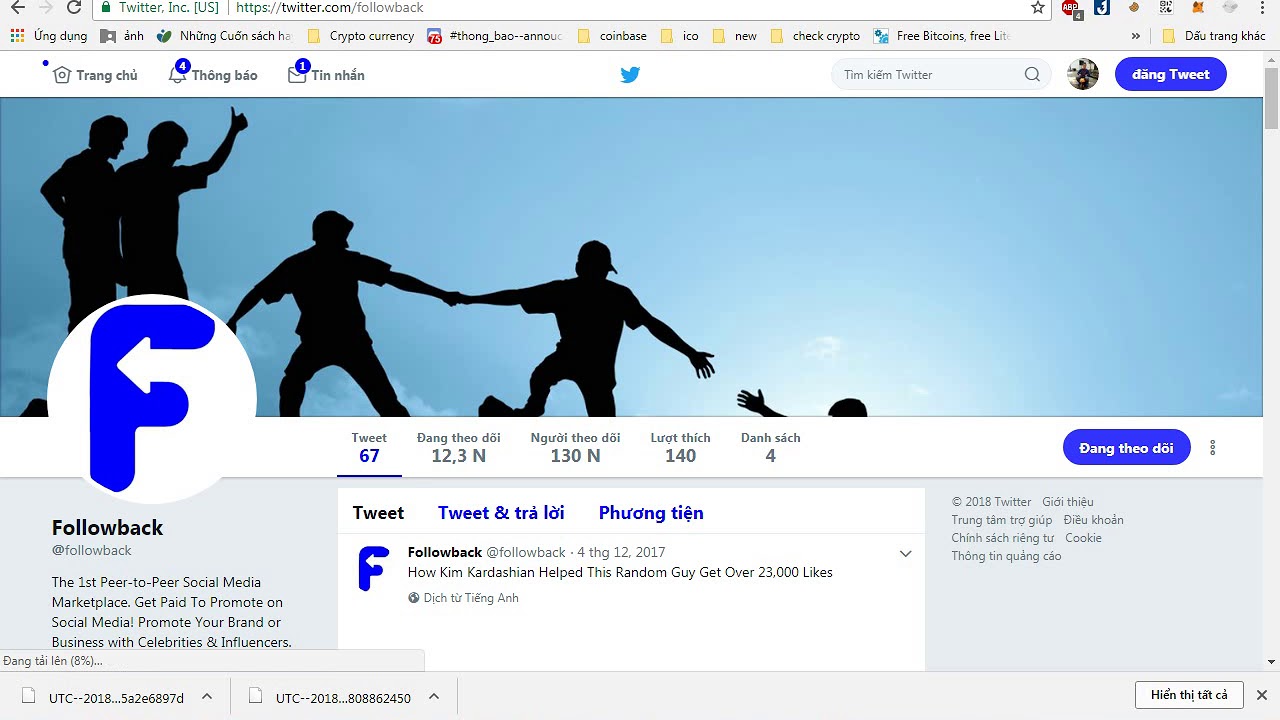
Task: Open the Crypto currency bookmark folder
Action: pos(360,36)
